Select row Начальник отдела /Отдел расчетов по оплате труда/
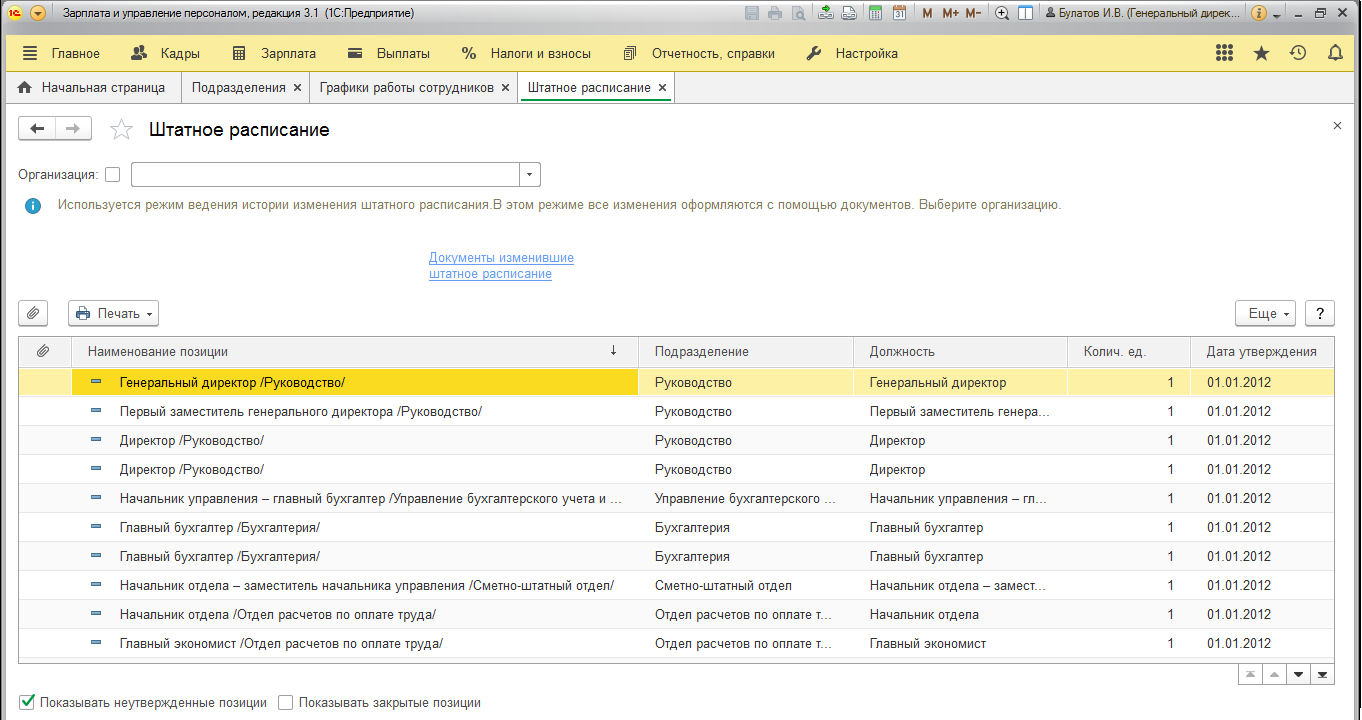 click(x=676, y=614)
